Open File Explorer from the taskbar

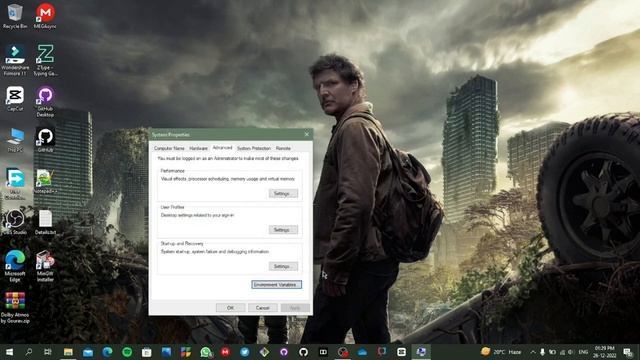pyautogui.click(x=68, y=352)
